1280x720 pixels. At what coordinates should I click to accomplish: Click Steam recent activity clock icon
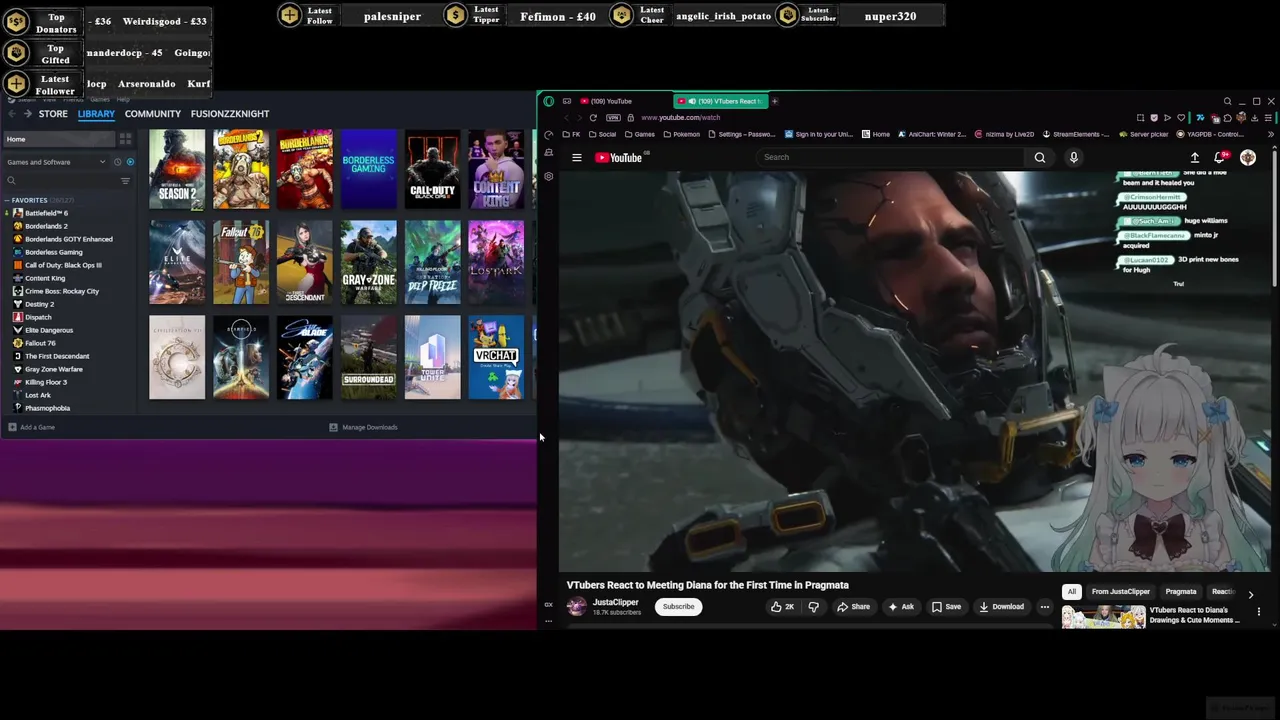(117, 162)
